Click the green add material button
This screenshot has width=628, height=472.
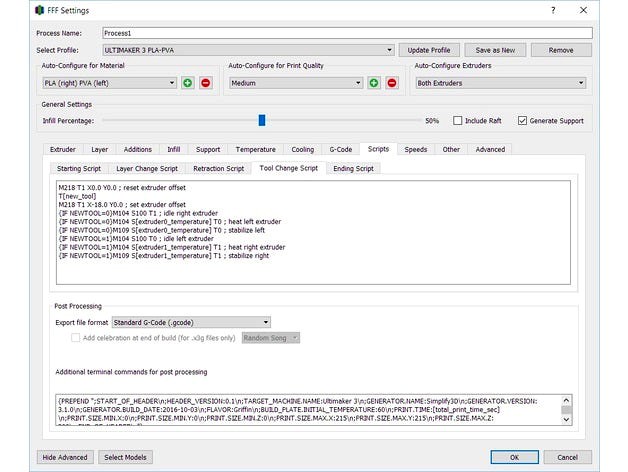coord(187,83)
